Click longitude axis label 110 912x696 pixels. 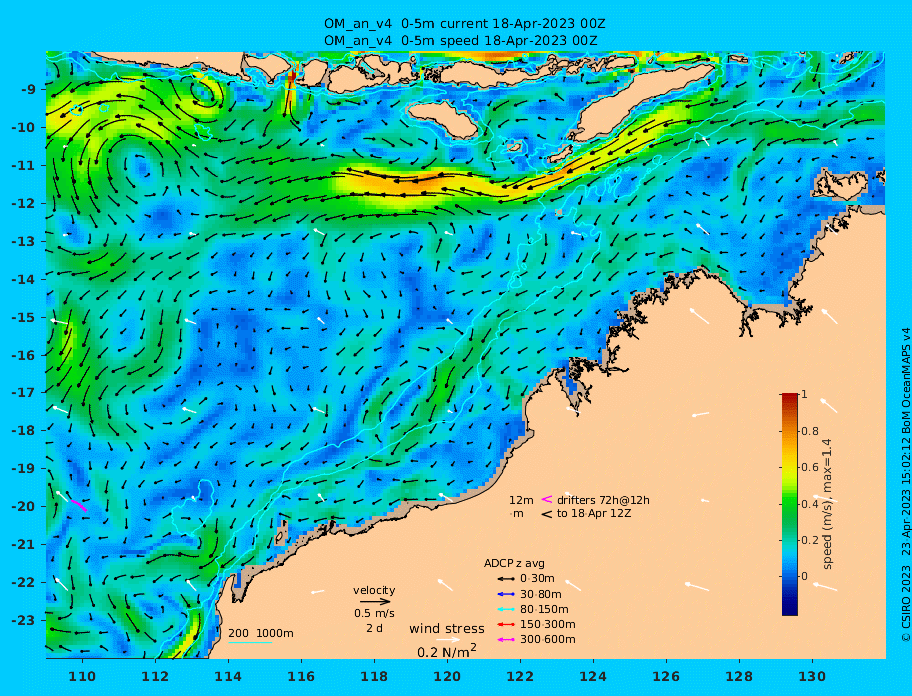click(x=82, y=676)
